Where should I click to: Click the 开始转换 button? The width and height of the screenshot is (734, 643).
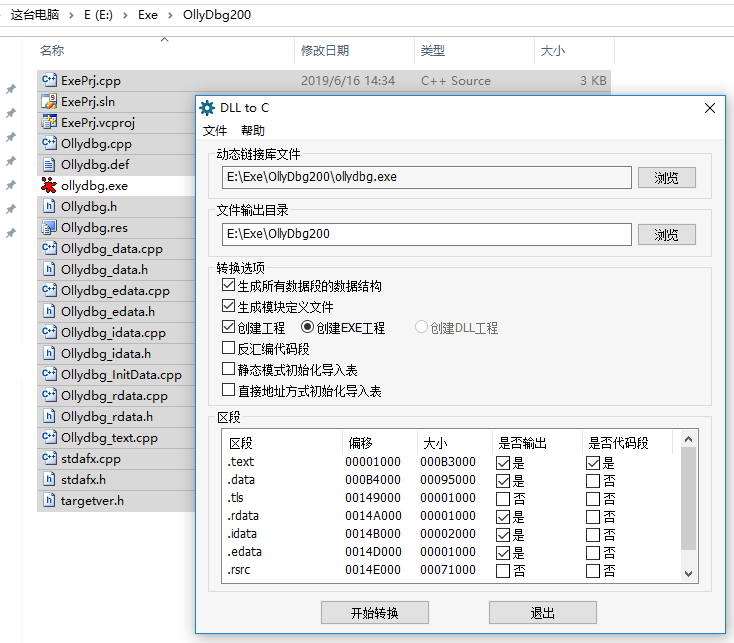coord(374,613)
